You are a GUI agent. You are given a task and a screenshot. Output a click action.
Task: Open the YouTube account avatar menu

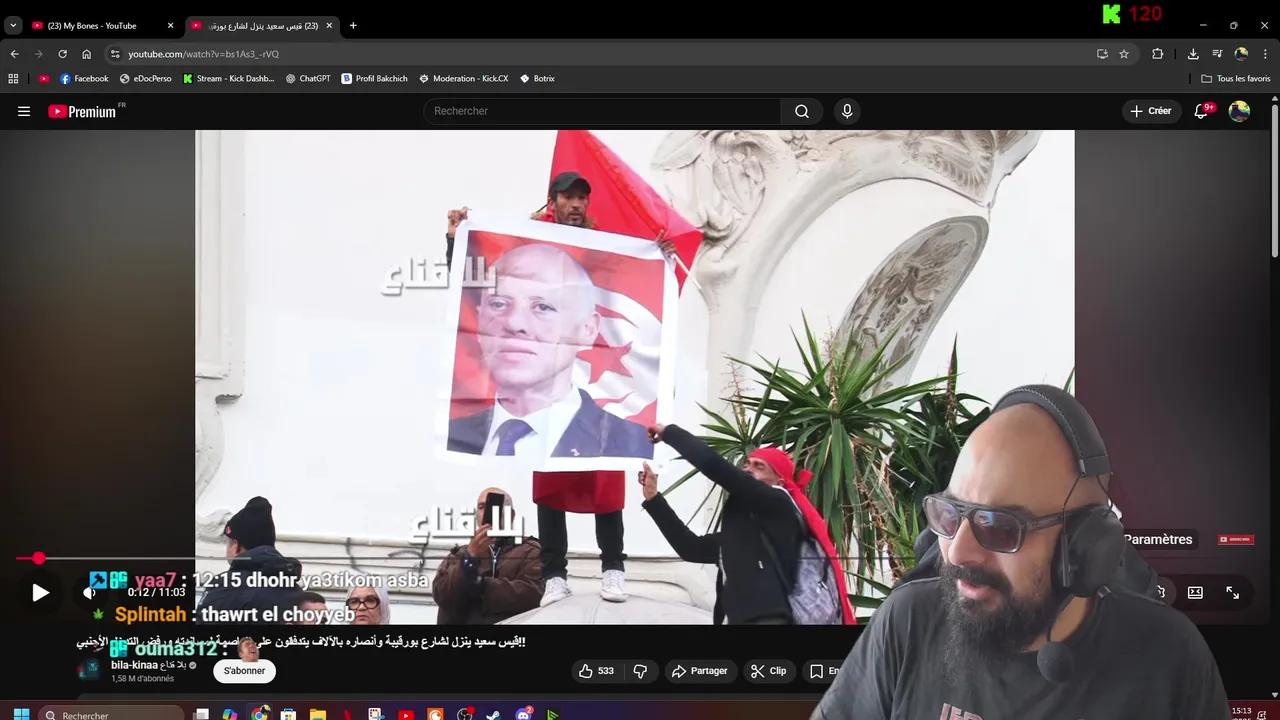pyautogui.click(x=1239, y=111)
